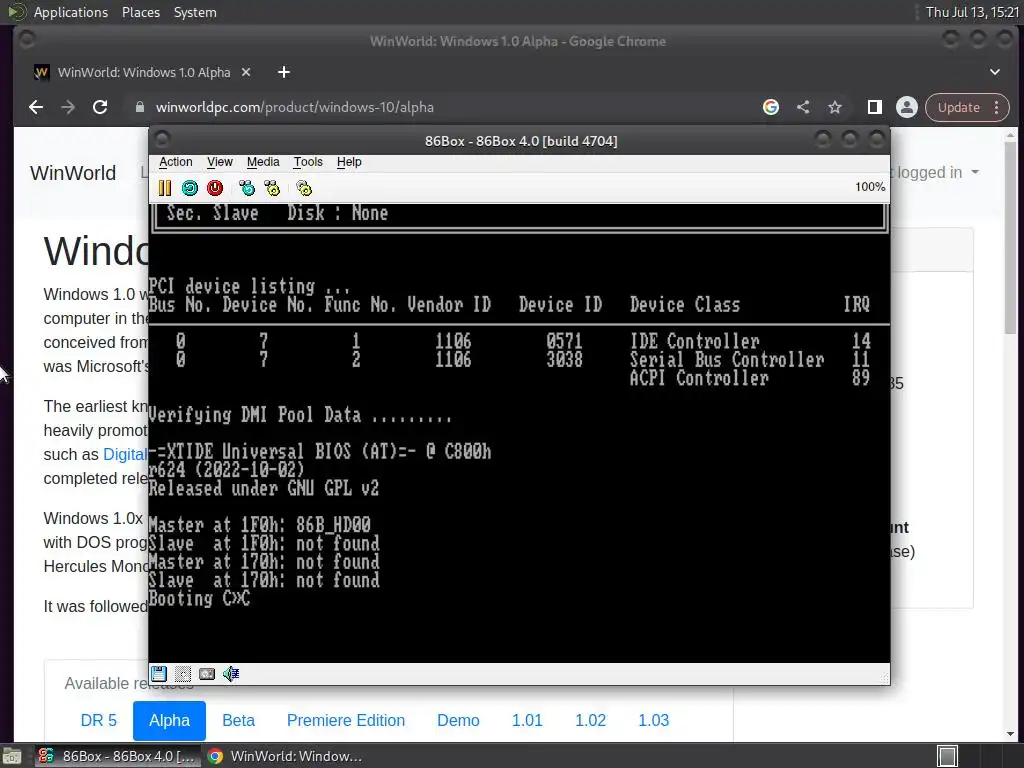
Task: Open Chrome three-dot menu
Action: pos(997,107)
